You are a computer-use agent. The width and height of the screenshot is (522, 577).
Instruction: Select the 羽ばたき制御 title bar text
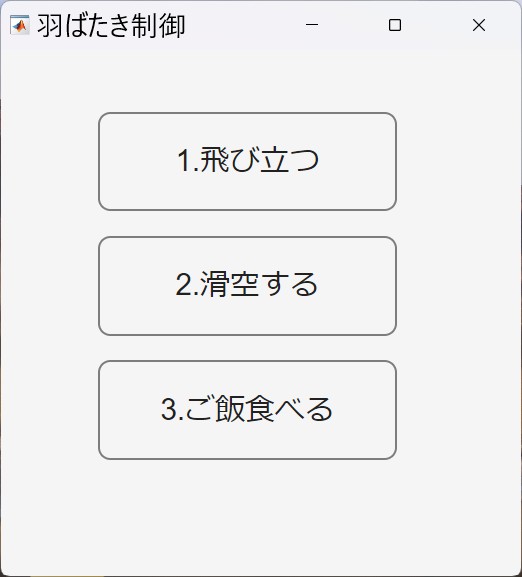(x=111, y=26)
